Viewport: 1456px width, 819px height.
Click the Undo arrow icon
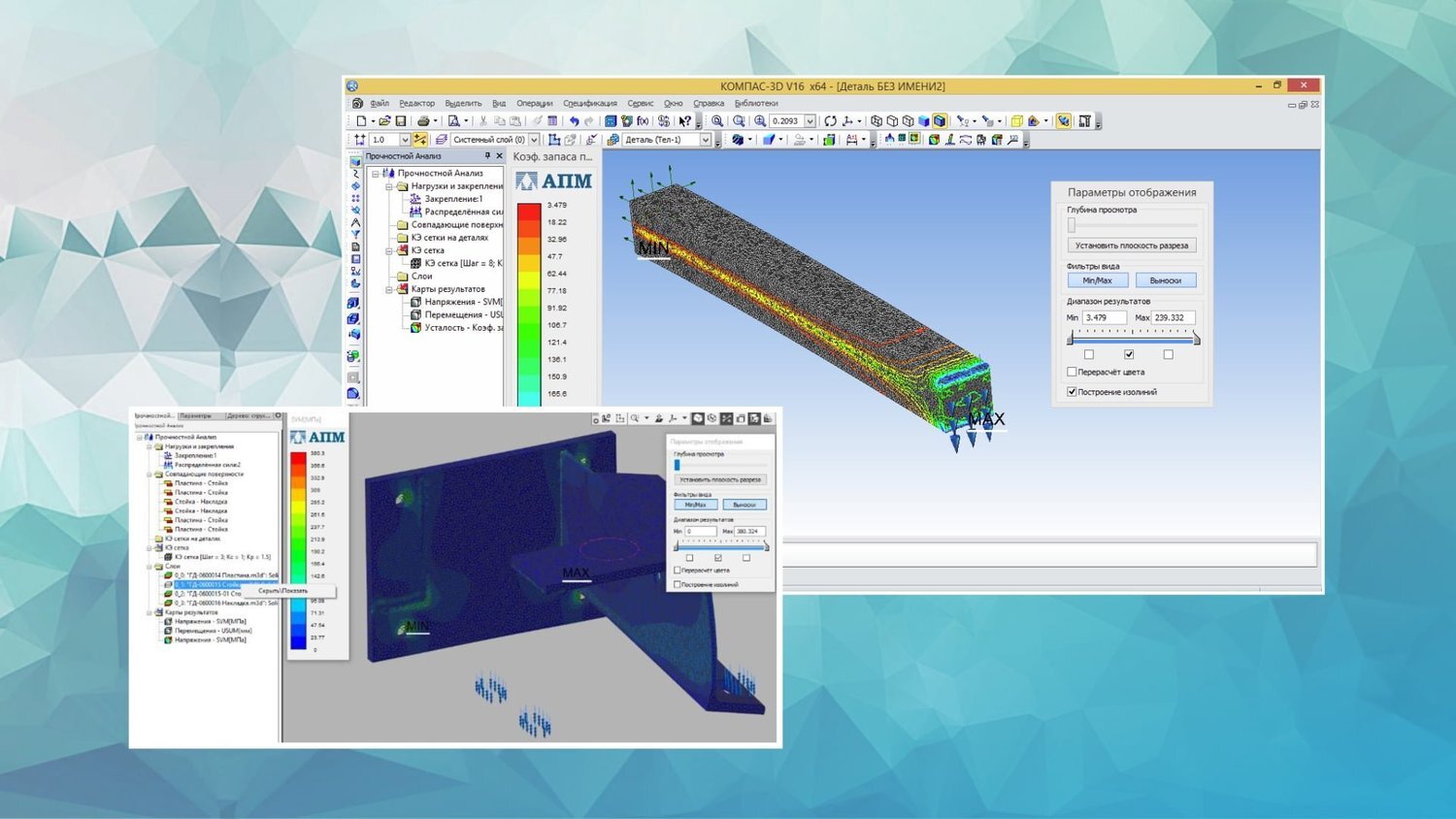click(x=574, y=121)
